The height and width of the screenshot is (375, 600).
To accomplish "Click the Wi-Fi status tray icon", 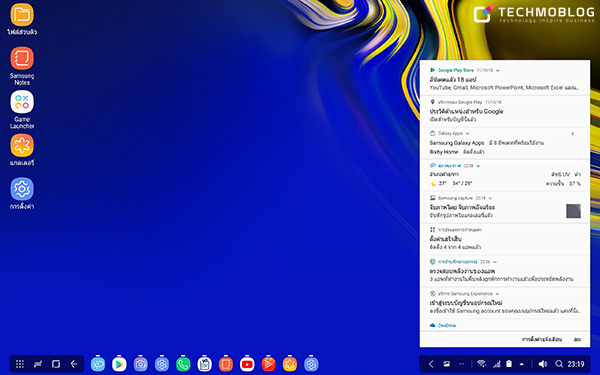I will 482,364.
